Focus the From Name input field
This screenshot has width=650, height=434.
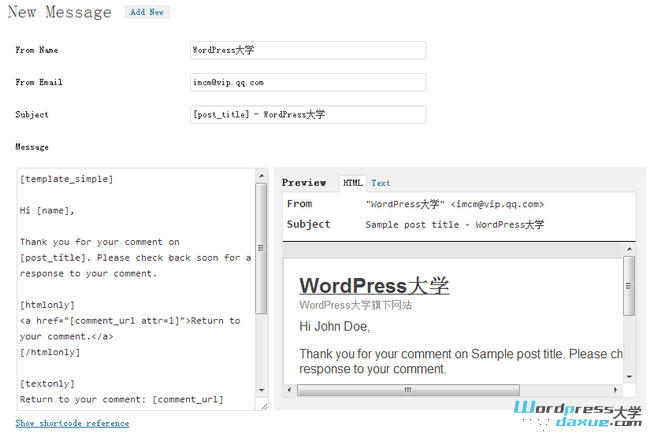click(x=308, y=50)
